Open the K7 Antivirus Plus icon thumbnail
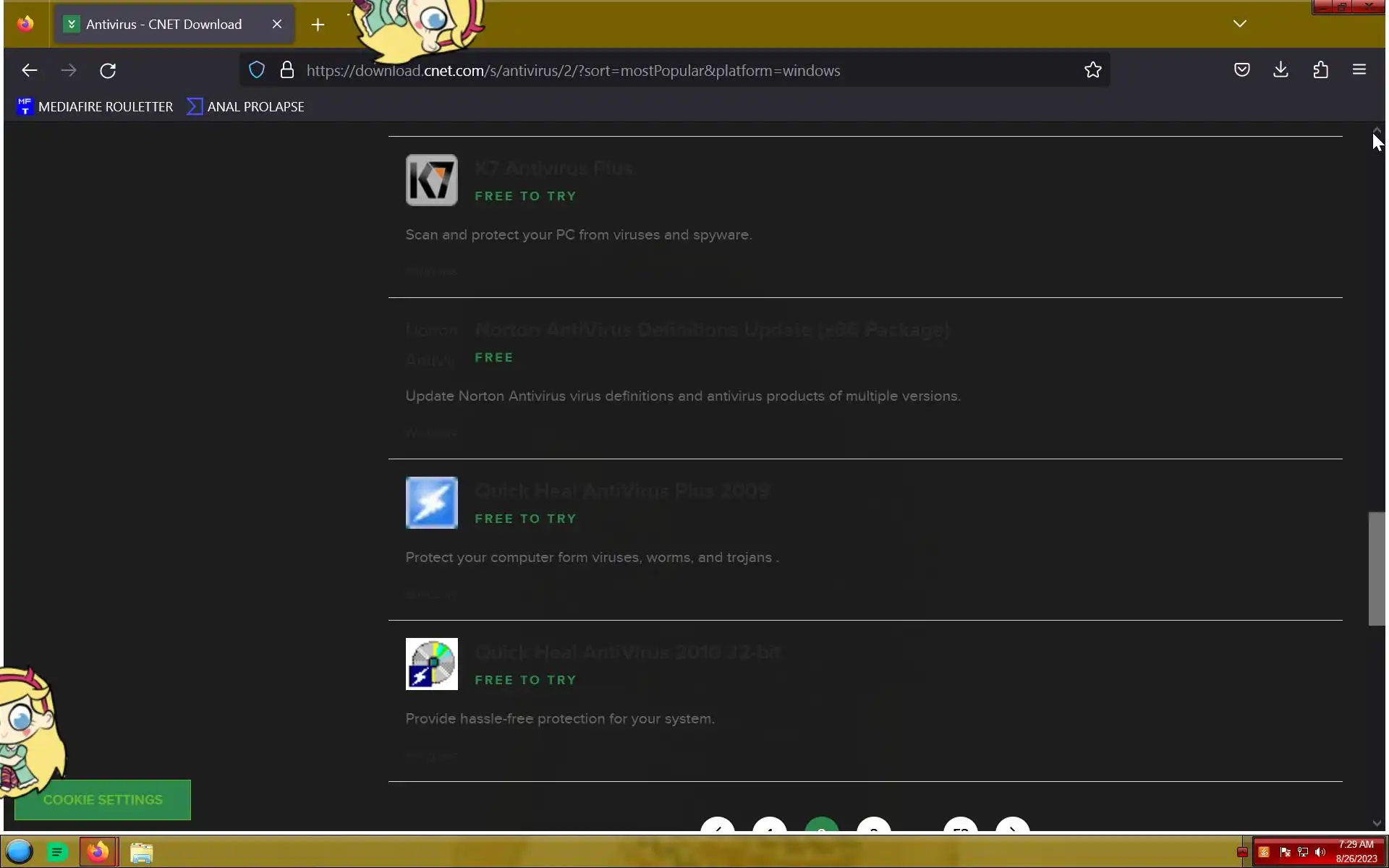This screenshot has height=868, width=1389. 432,180
